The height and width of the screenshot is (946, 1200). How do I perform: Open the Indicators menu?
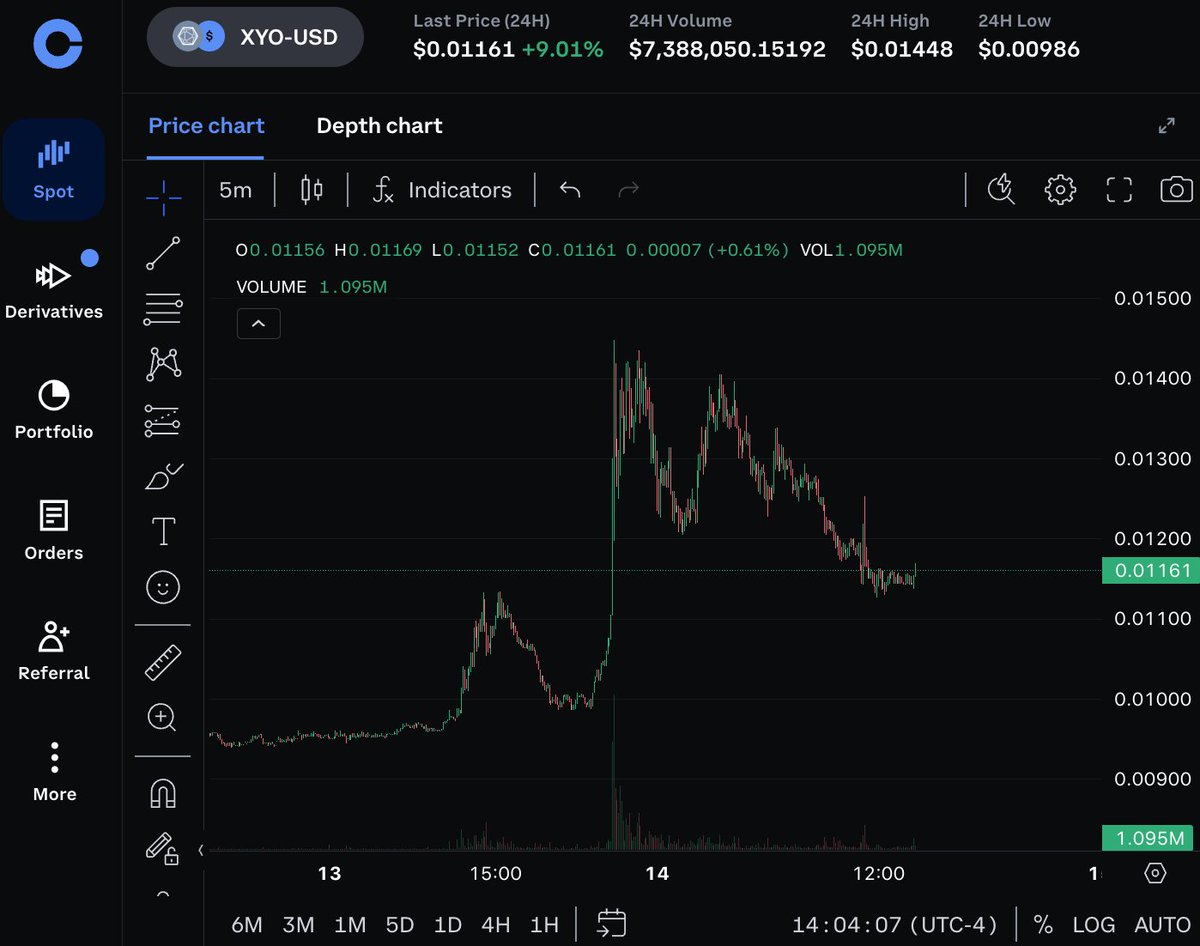[x=441, y=190]
